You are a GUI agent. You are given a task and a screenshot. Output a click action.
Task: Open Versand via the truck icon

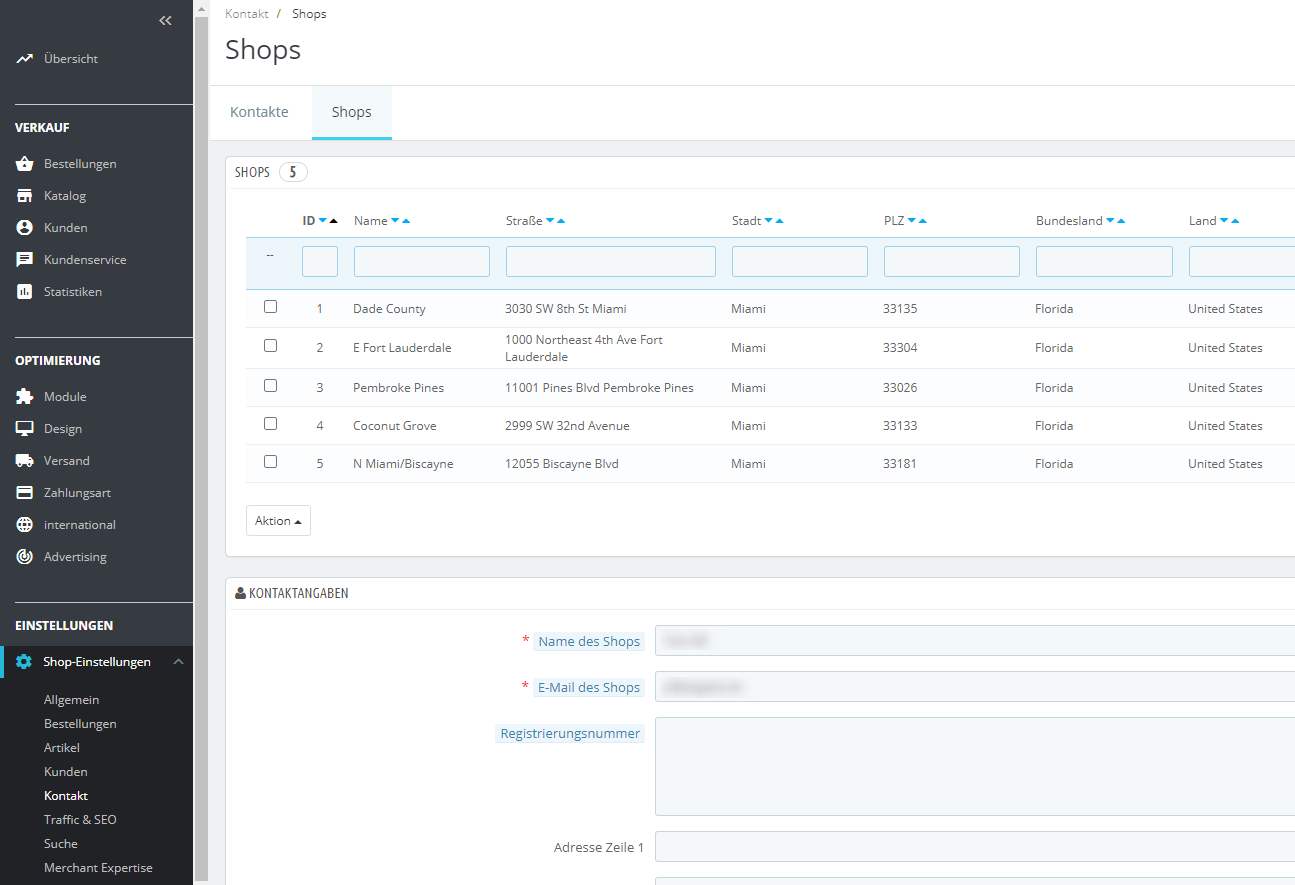(x=25, y=461)
